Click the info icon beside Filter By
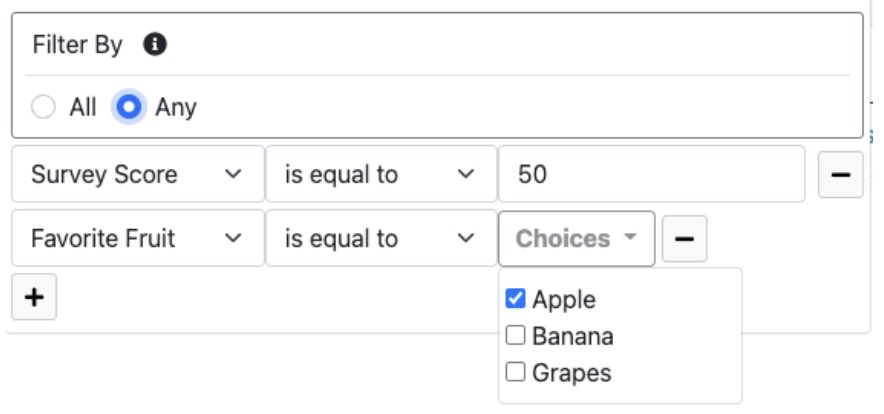The width and height of the screenshot is (884, 414). (x=154, y=44)
